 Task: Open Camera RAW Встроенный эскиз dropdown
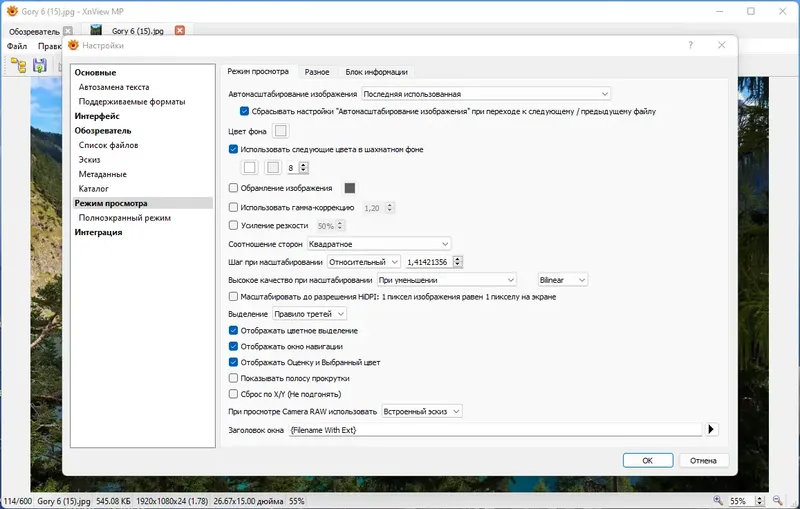coord(422,411)
